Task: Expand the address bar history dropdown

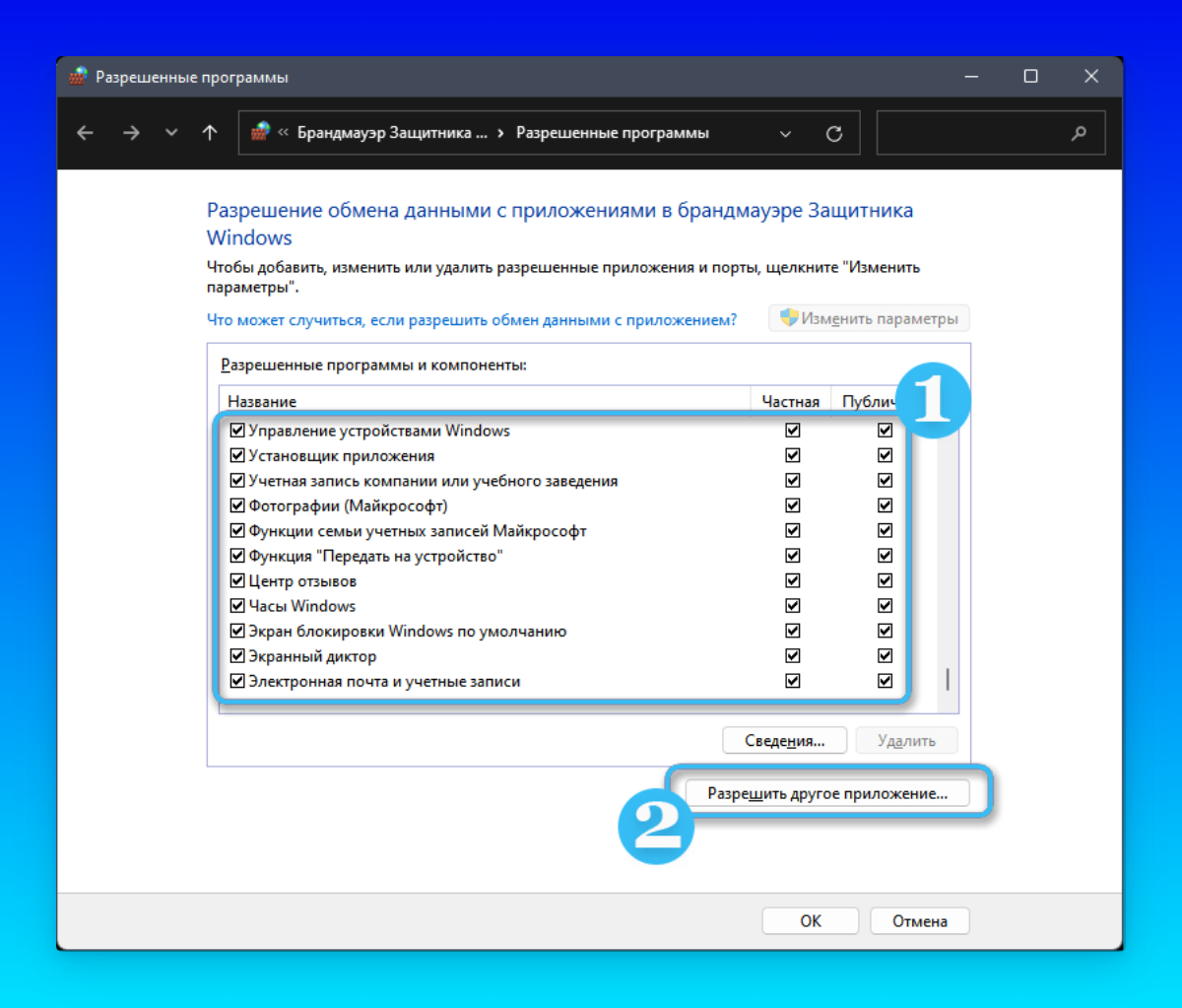Action: (785, 133)
